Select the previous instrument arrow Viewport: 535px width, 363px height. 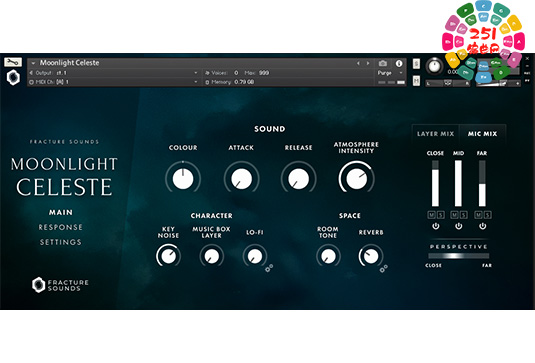pyautogui.click(x=358, y=63)
